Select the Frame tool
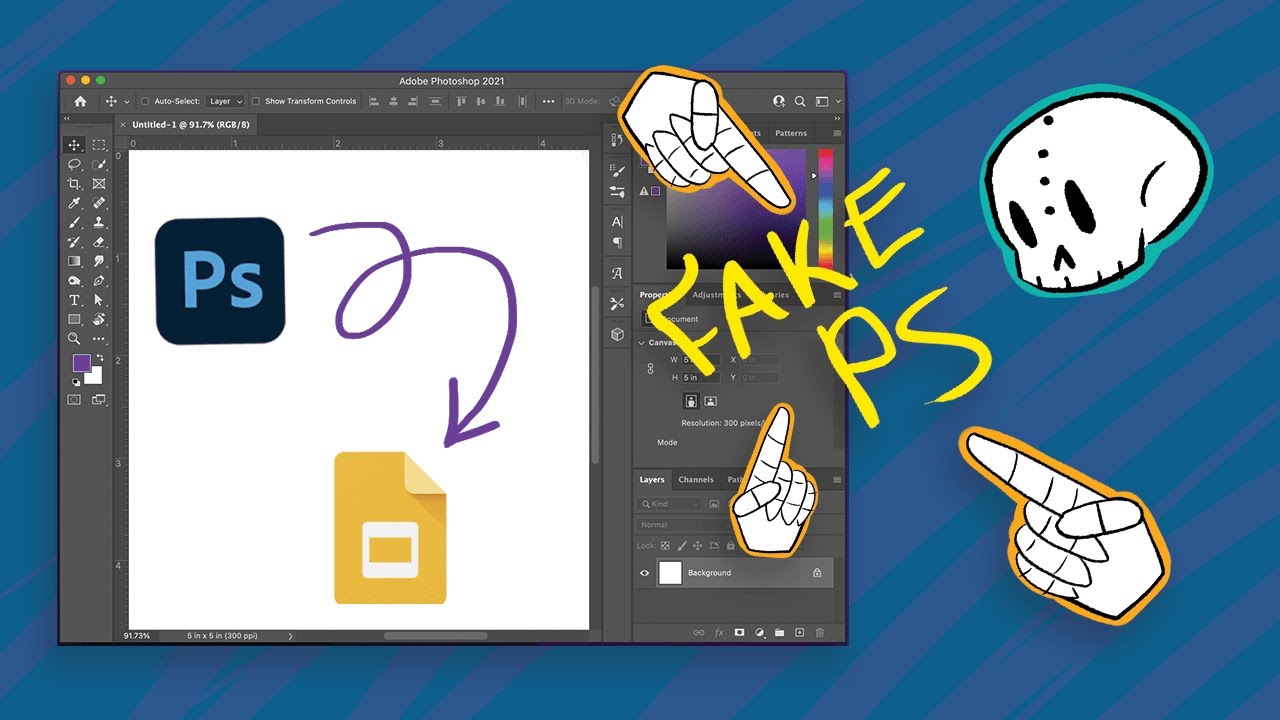1280x720 pixels. [99, 184]
